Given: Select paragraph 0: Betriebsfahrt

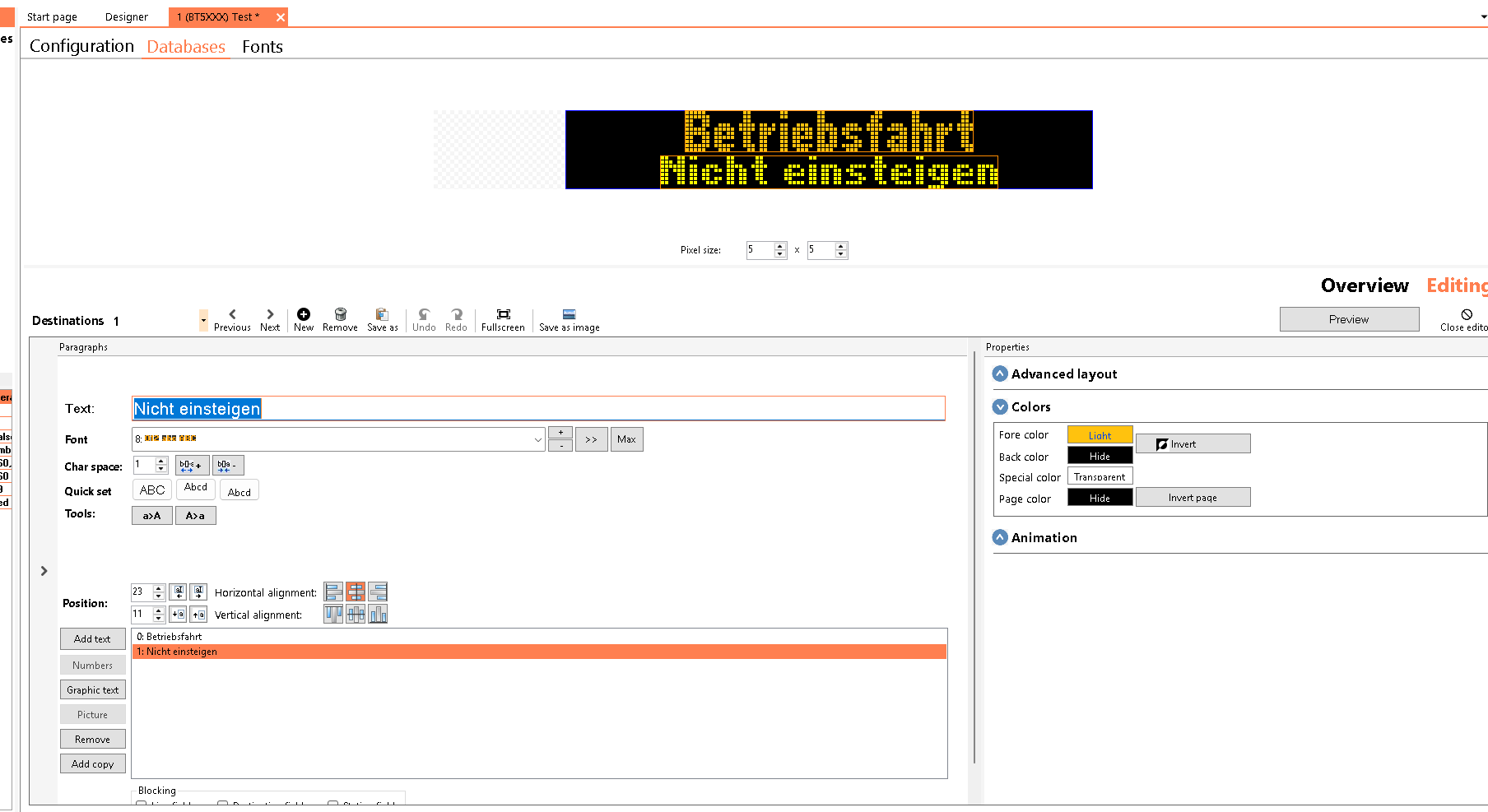Looking at the screenshot, I should (539, 637).
